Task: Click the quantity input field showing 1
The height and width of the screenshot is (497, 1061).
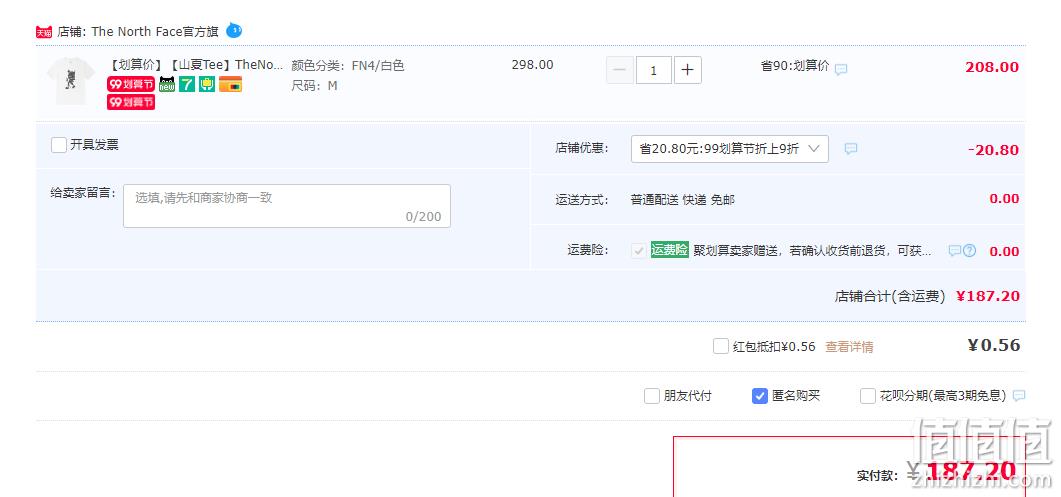Action: [654, 70]
